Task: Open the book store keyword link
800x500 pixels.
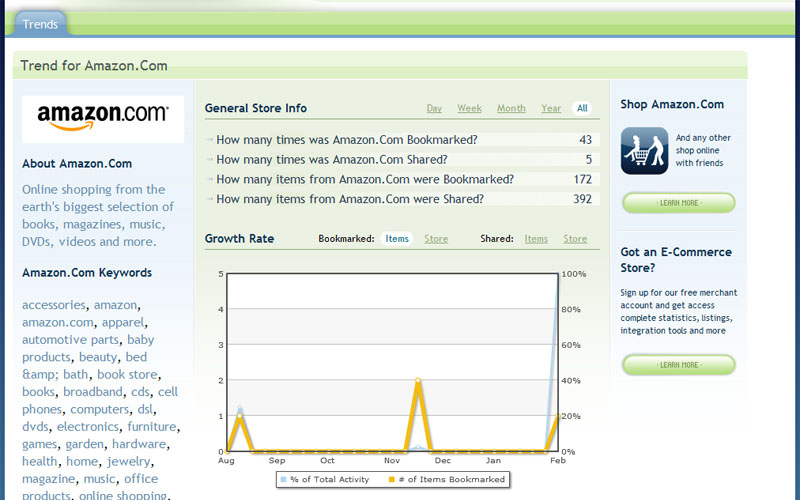Action: [127, 374]
